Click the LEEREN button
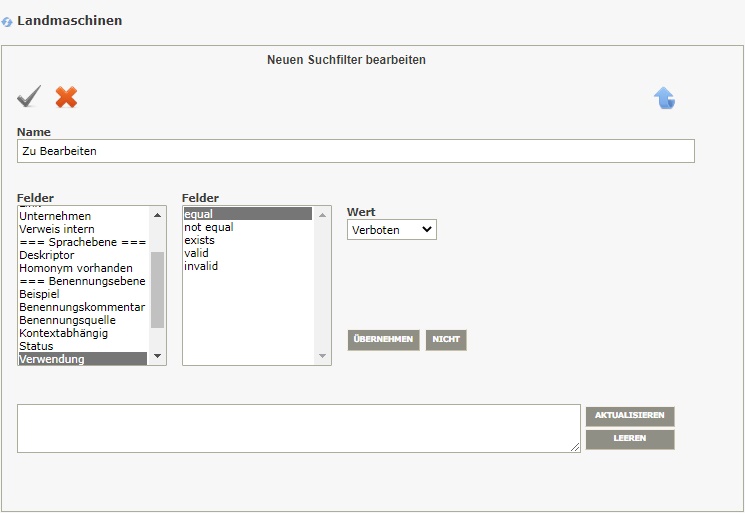This screenshot has width=745, height=513. click(630, 439)
